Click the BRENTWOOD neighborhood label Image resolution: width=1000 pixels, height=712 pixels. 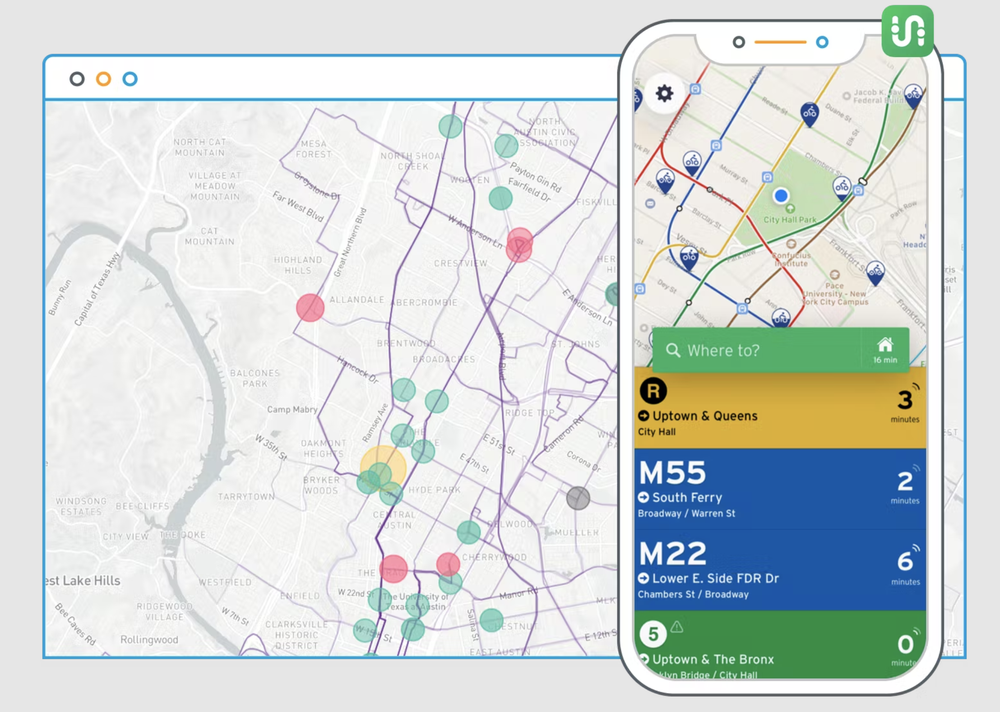[406, 343]
